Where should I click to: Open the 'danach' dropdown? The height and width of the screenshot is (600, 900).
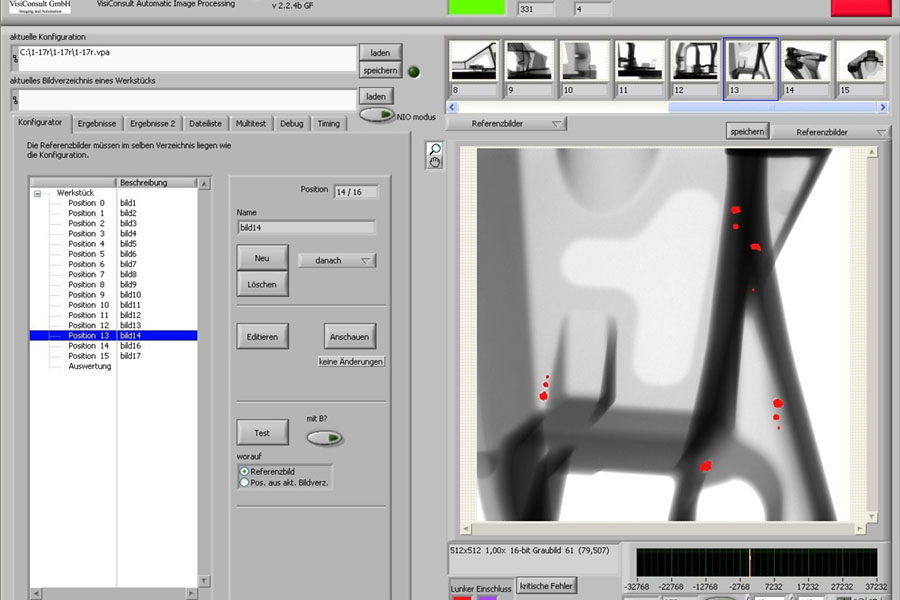click(336, 260)
